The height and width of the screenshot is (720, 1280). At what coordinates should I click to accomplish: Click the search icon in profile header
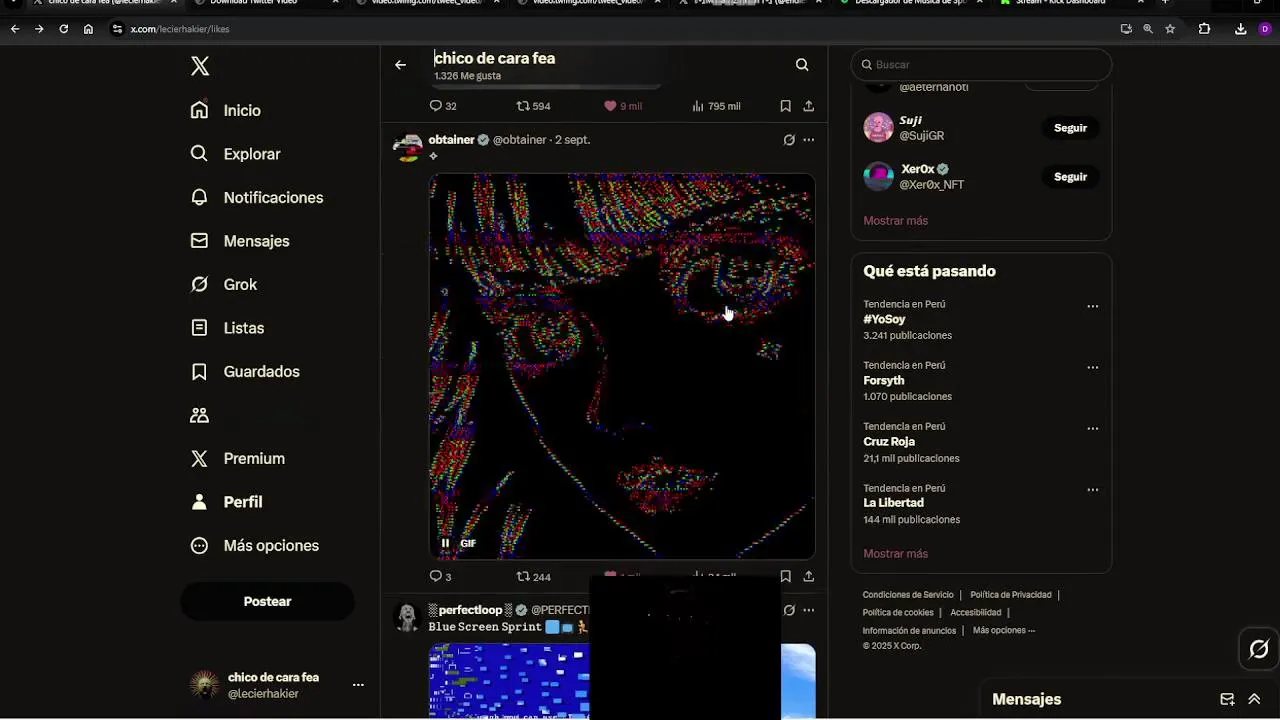click(802, 65)
